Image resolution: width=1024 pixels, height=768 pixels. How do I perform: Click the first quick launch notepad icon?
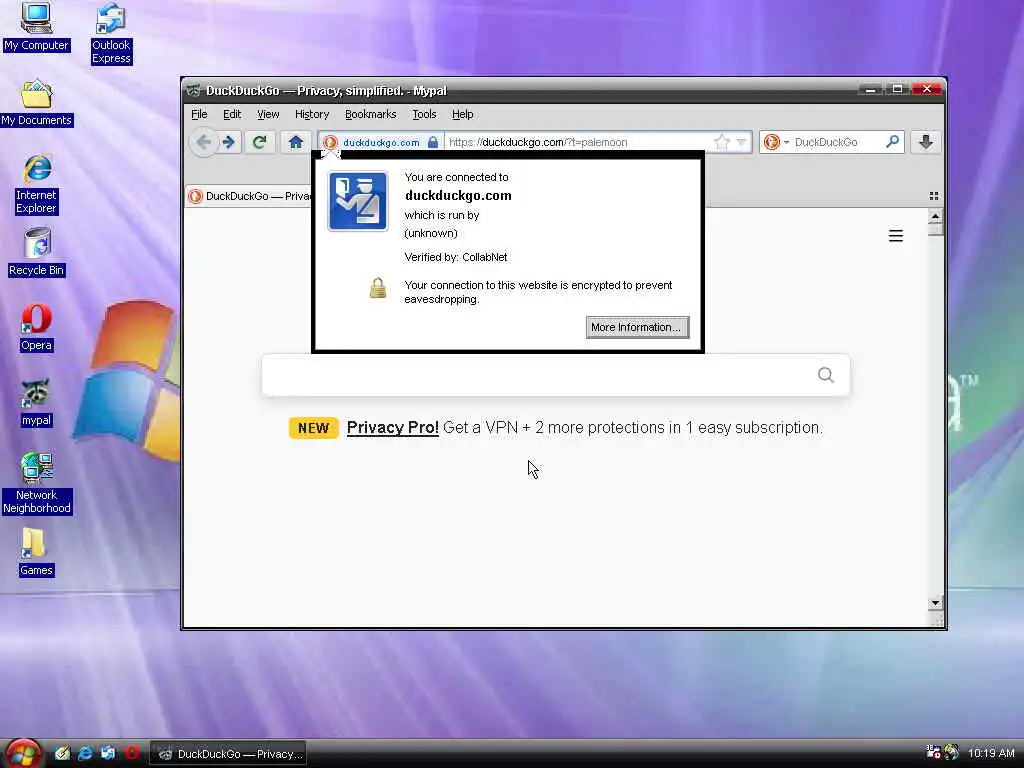click(x=62, y=753)
